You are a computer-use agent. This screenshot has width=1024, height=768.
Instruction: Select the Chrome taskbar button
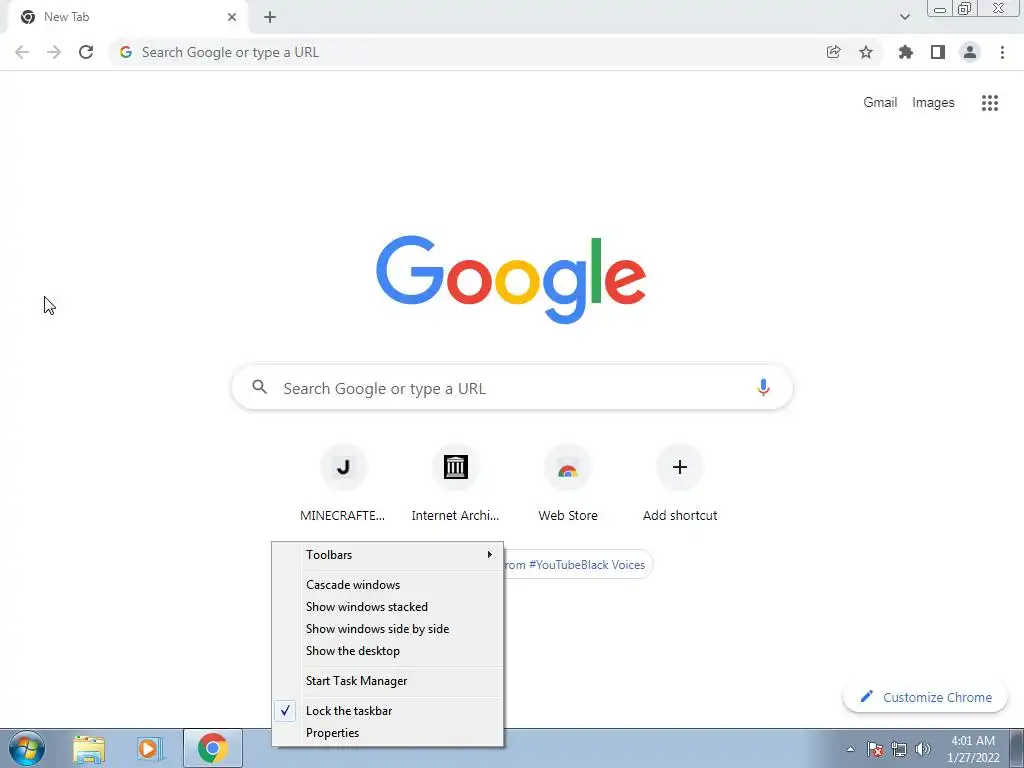point(212,748)
